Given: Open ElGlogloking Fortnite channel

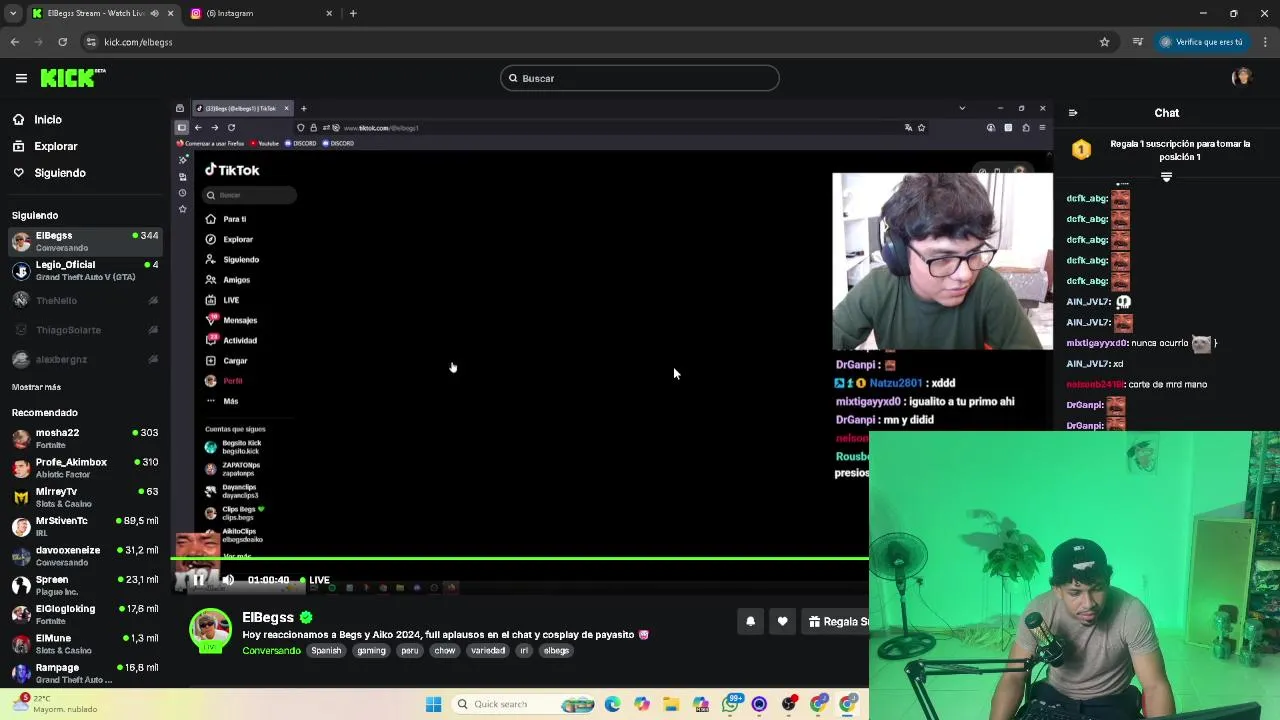Looking at the screenshot, I should pos(85,614).
